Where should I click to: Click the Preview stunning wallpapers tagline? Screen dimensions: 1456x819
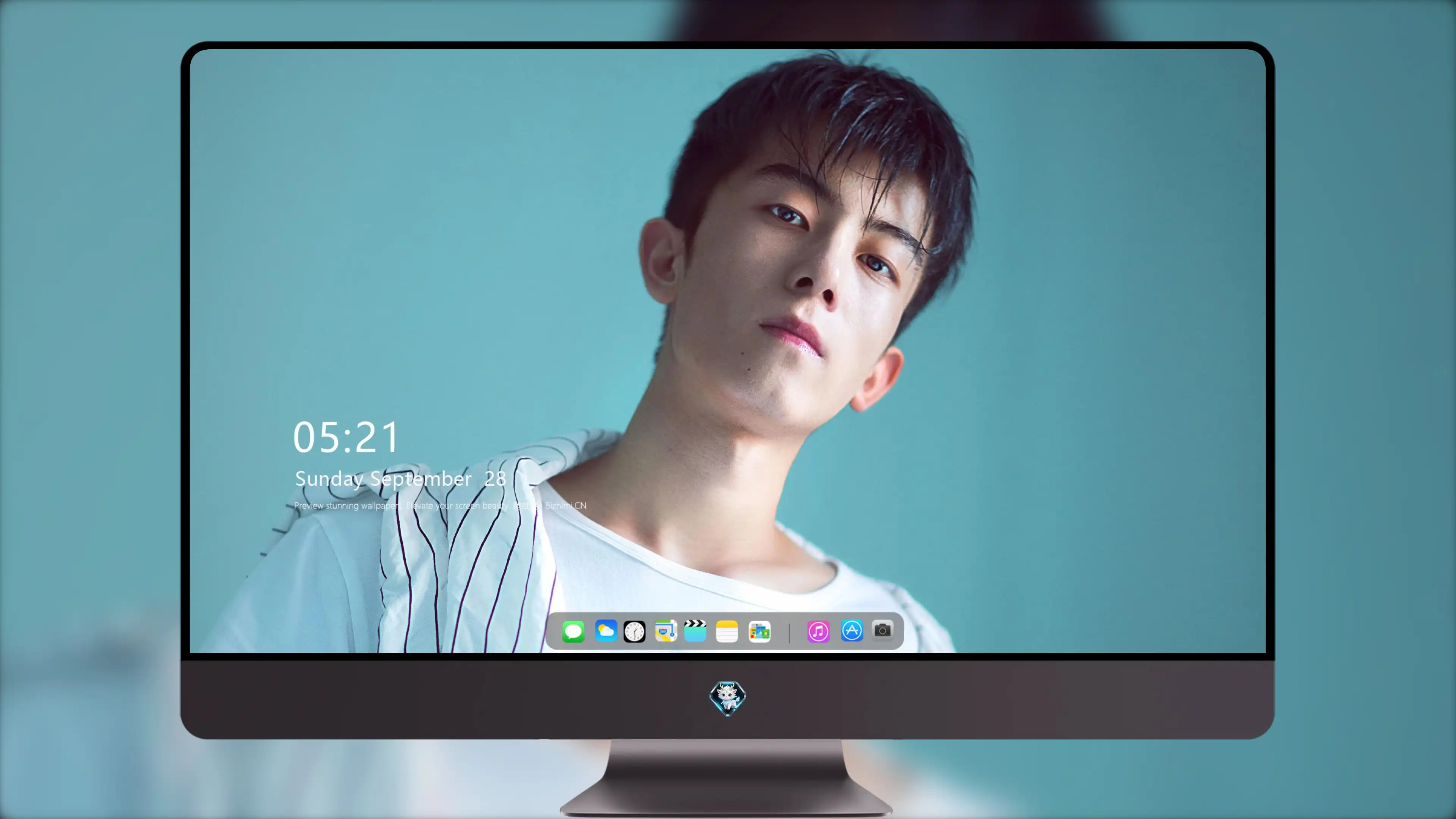pos(347,506)
